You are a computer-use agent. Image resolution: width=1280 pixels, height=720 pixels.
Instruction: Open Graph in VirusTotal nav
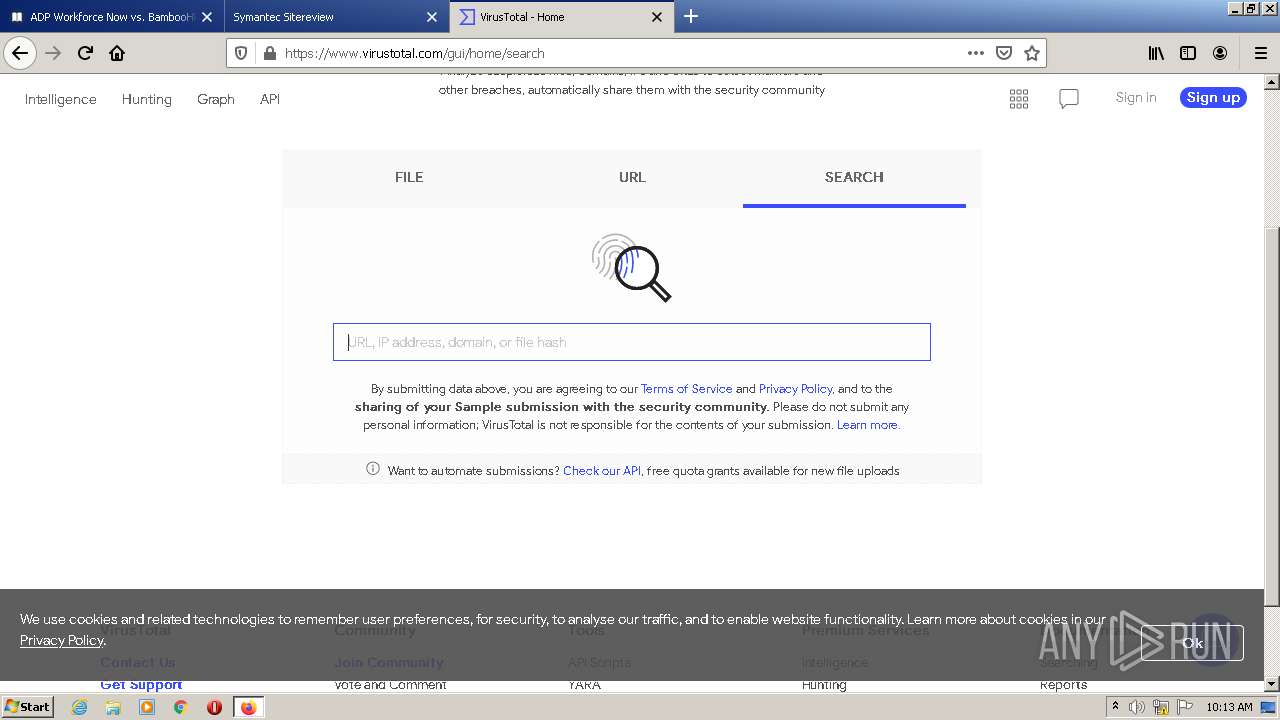point(216,99)
